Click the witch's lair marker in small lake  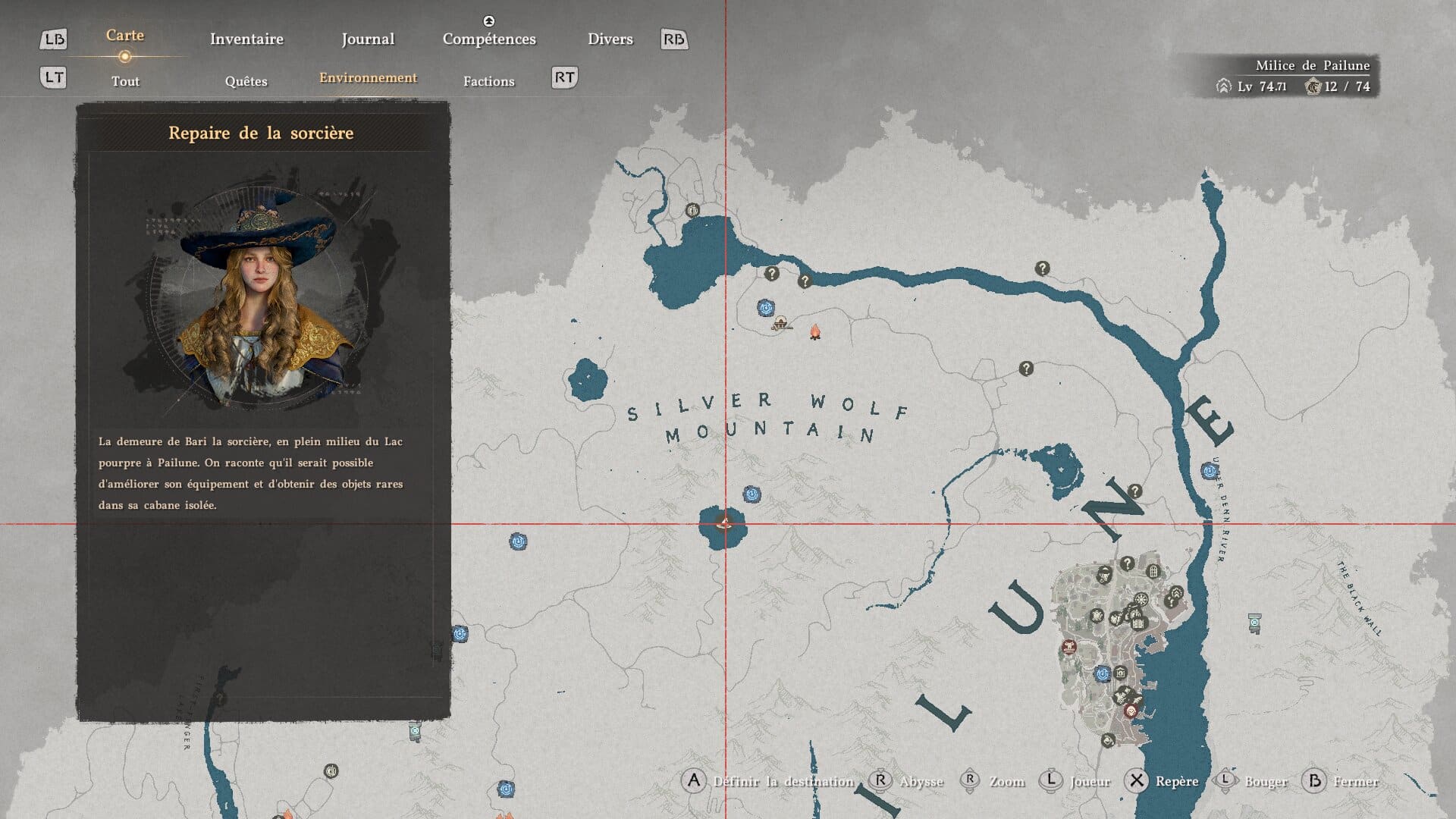coord(724,522)
